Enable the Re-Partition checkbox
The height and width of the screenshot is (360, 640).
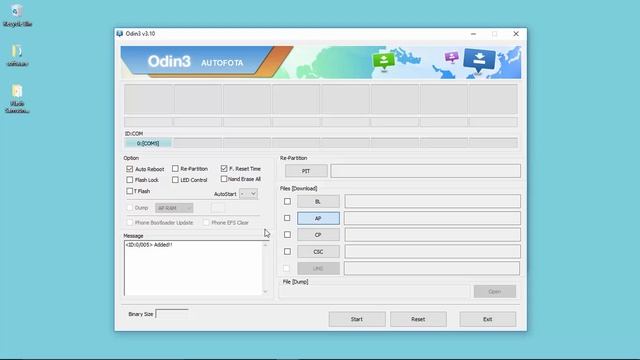[175, 169]
